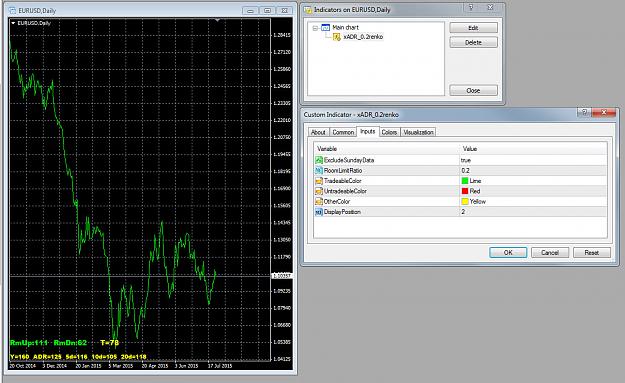Click the OtherColor variable name
Screen dimensions: 625x383
(337, 201)
